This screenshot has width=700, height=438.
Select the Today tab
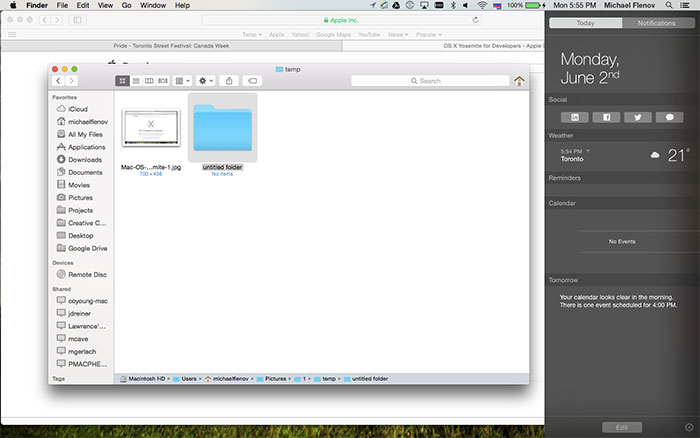pyautogui.click(x=585, y=22)
